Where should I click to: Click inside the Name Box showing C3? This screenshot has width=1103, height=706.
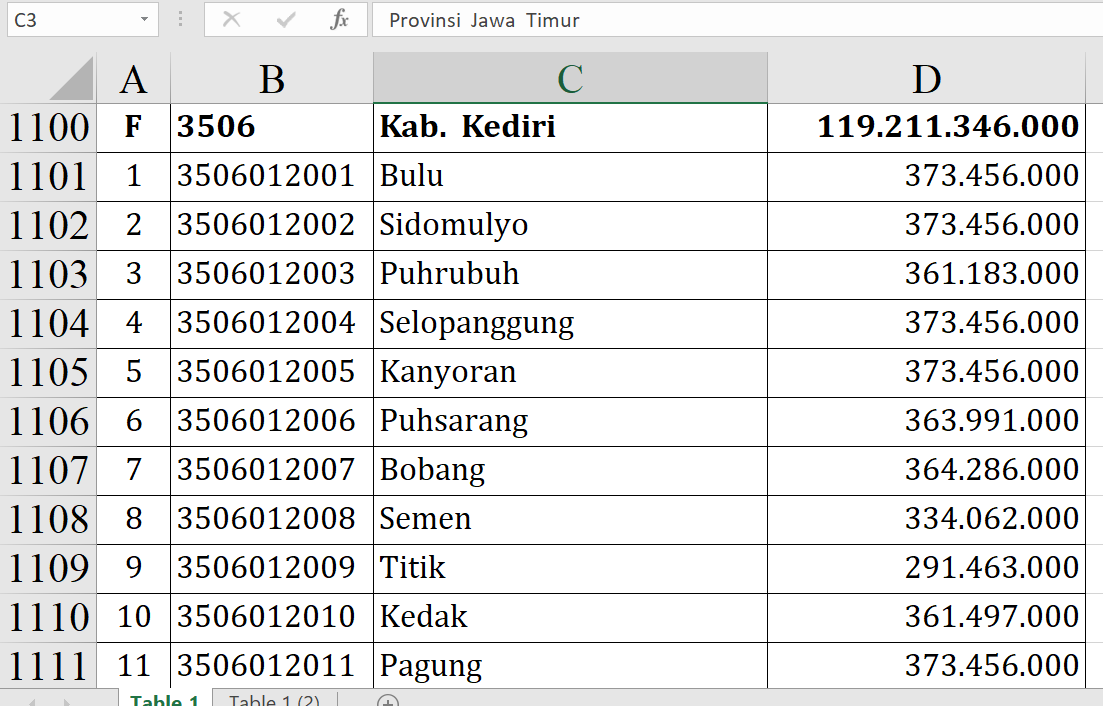pos(68,20)
